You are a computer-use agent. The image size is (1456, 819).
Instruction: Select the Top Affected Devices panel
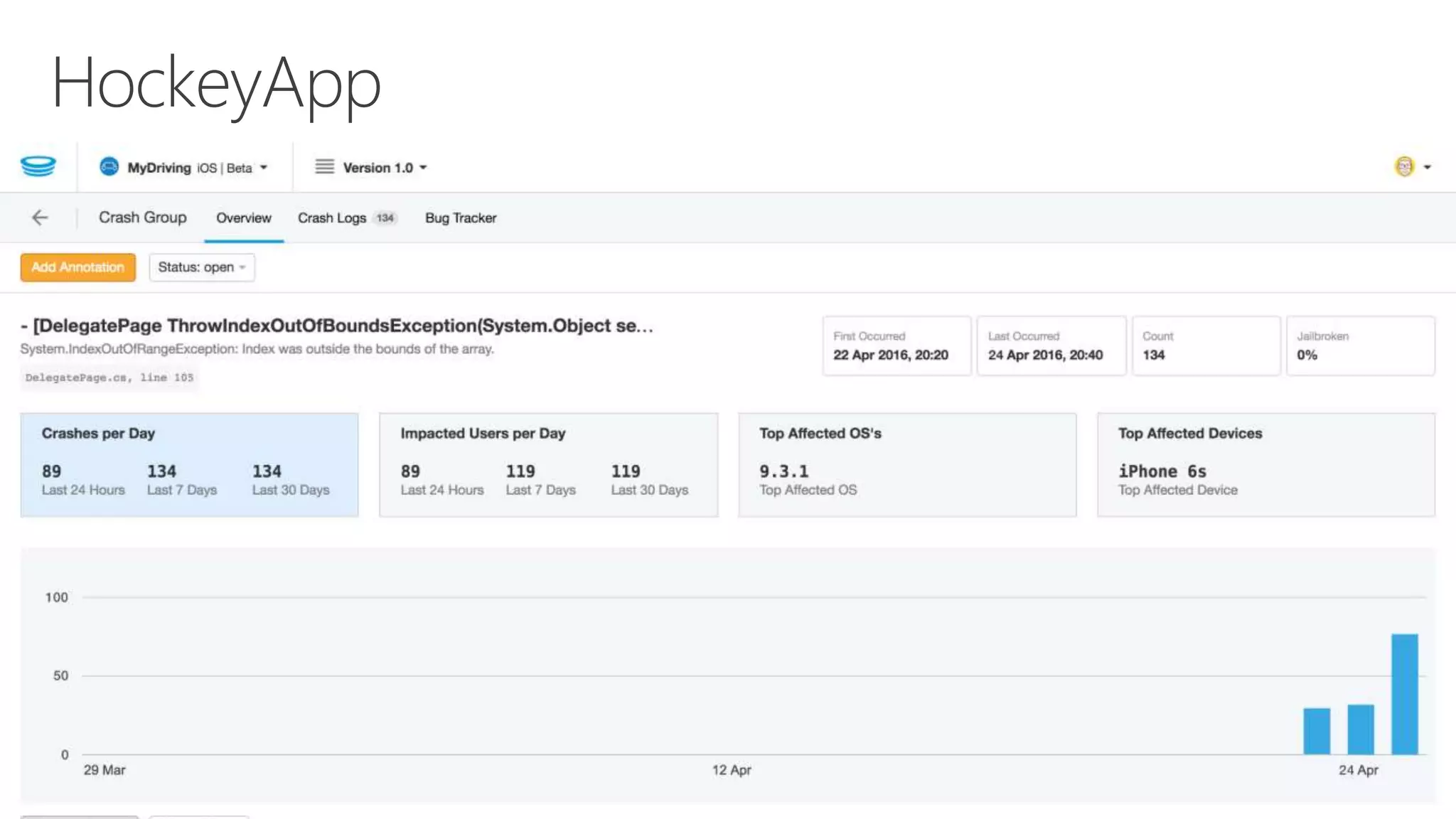pos(1265,464)
